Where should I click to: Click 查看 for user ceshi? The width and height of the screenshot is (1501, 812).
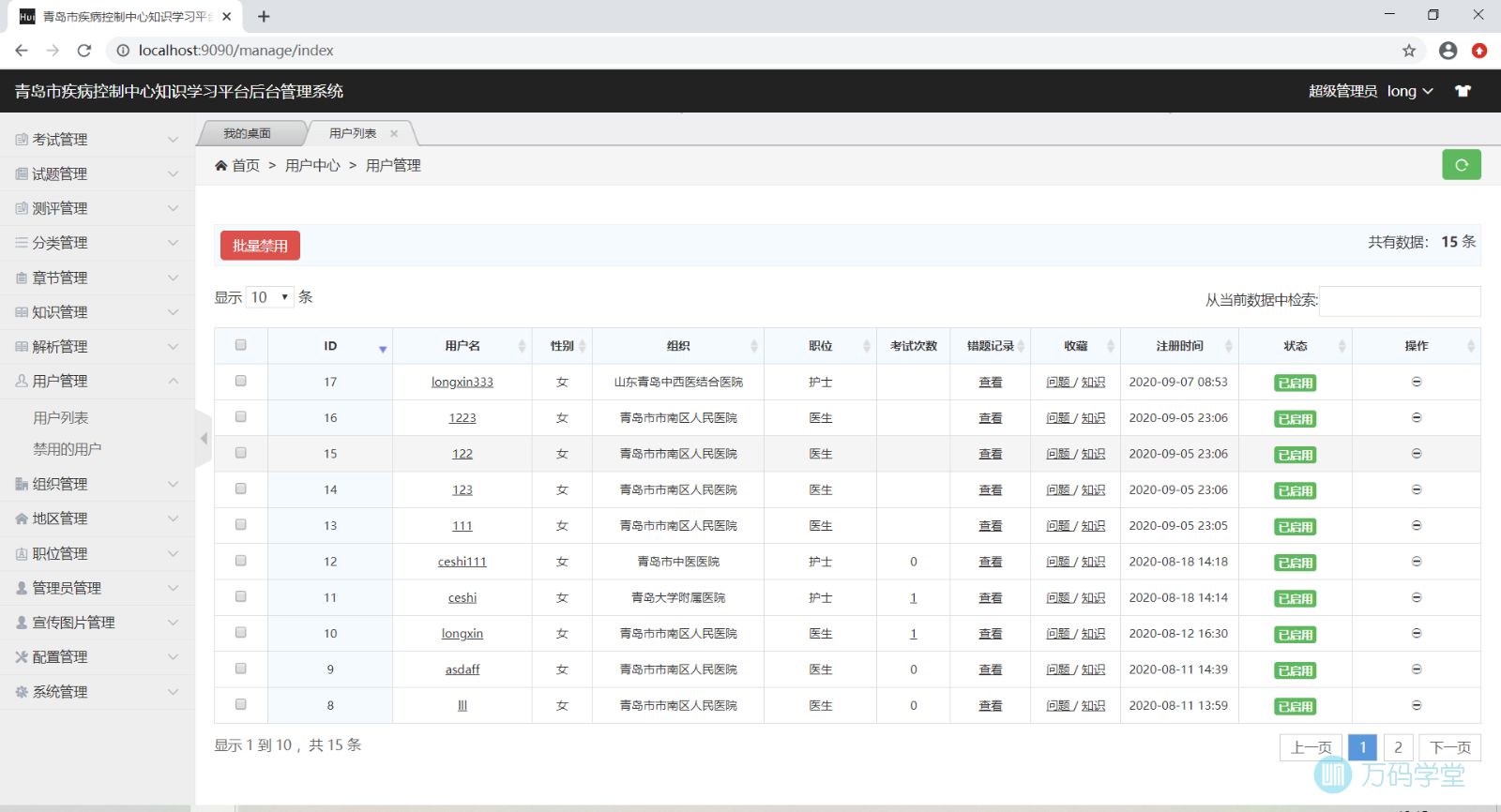click(991, 597)
